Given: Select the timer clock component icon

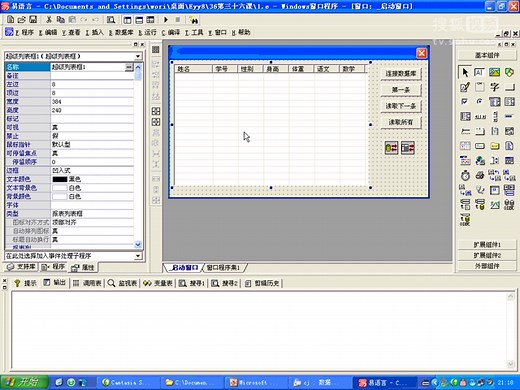Looking at the screenshot, I should click(x=465, y=175).
